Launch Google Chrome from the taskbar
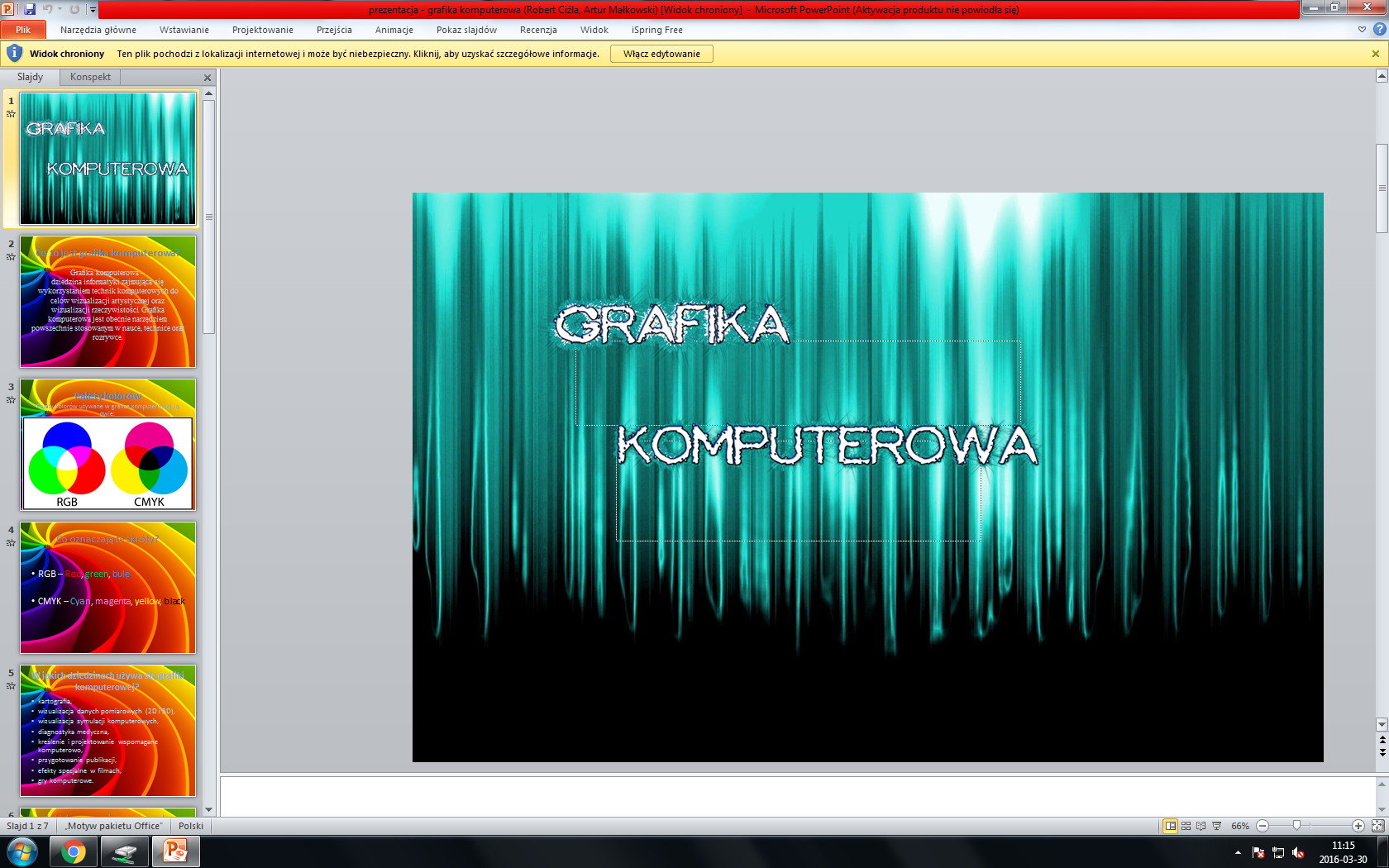 (74, 851)
